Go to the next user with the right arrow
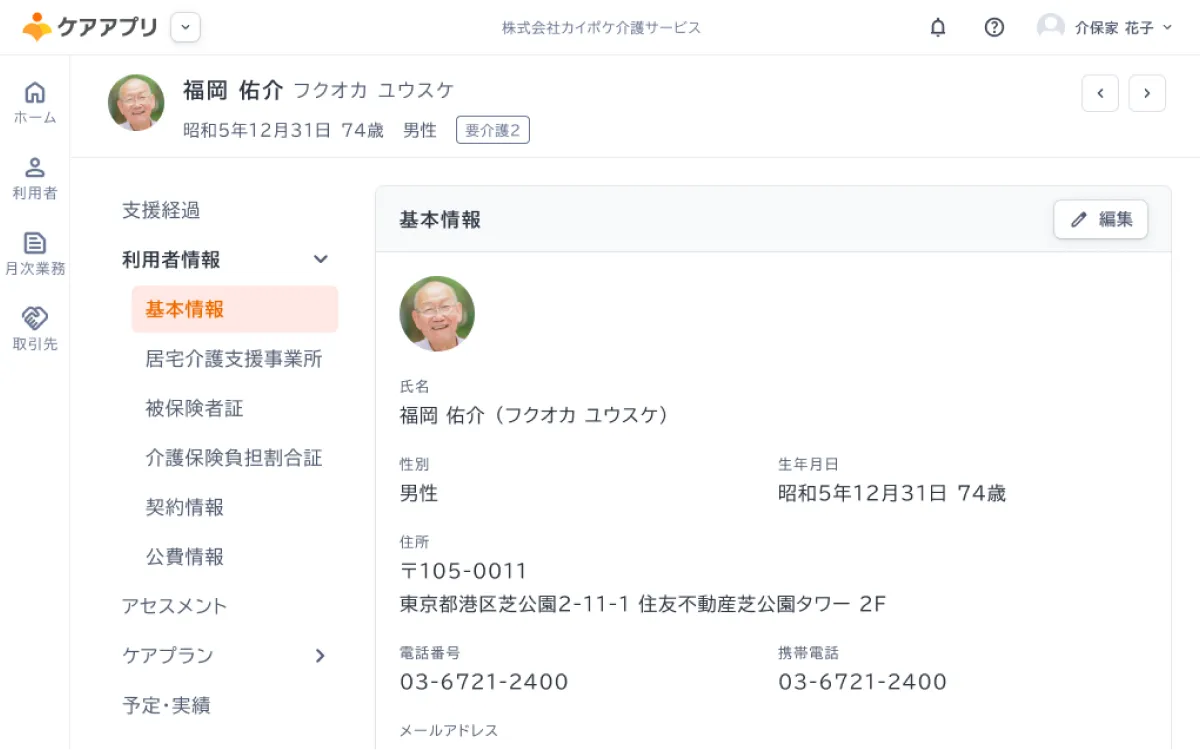The height and width of the screenshot is (750, 1200). (x=1147, y=92)
